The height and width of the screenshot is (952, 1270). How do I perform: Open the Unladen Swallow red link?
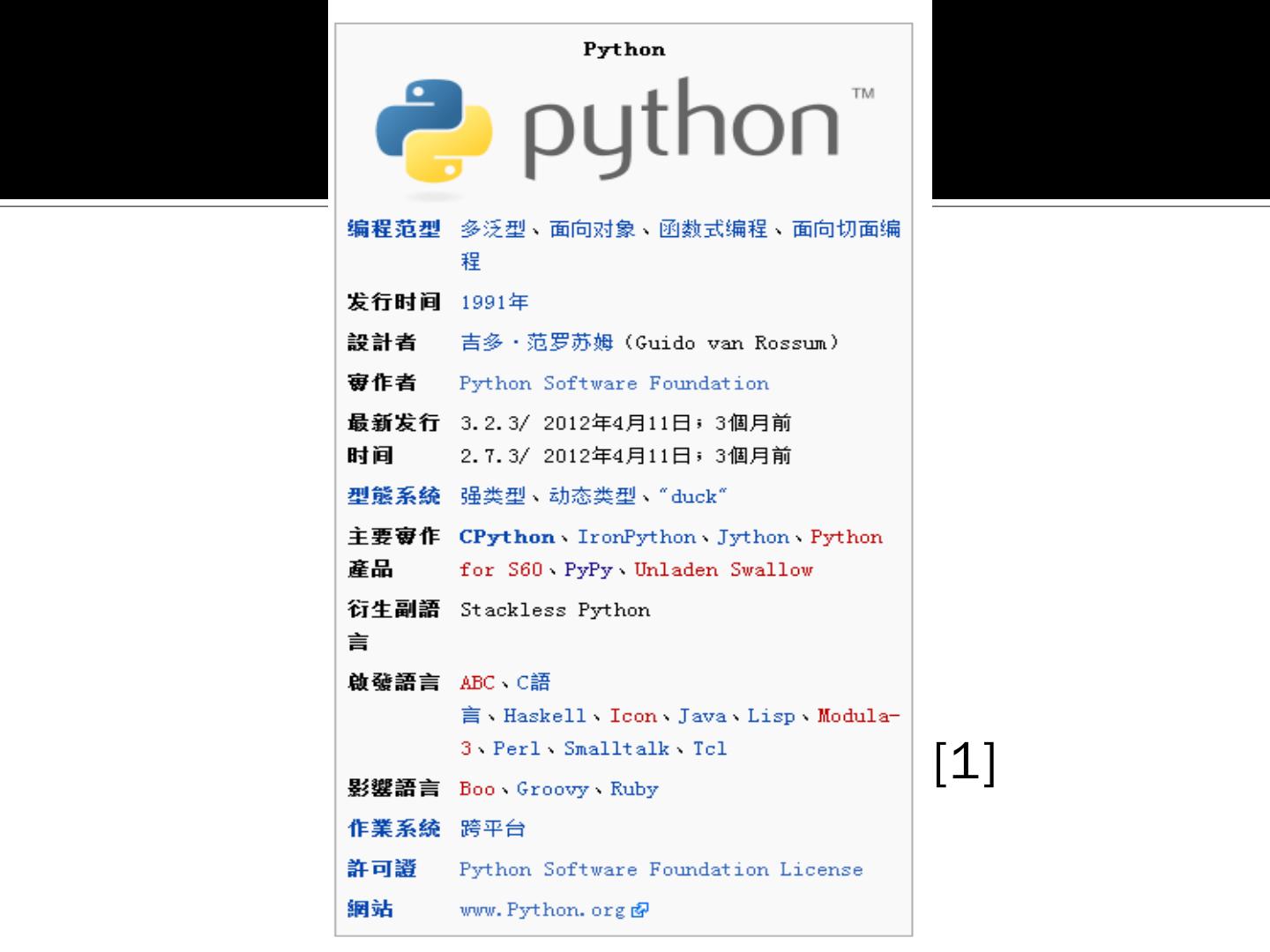tap(723, 569)
